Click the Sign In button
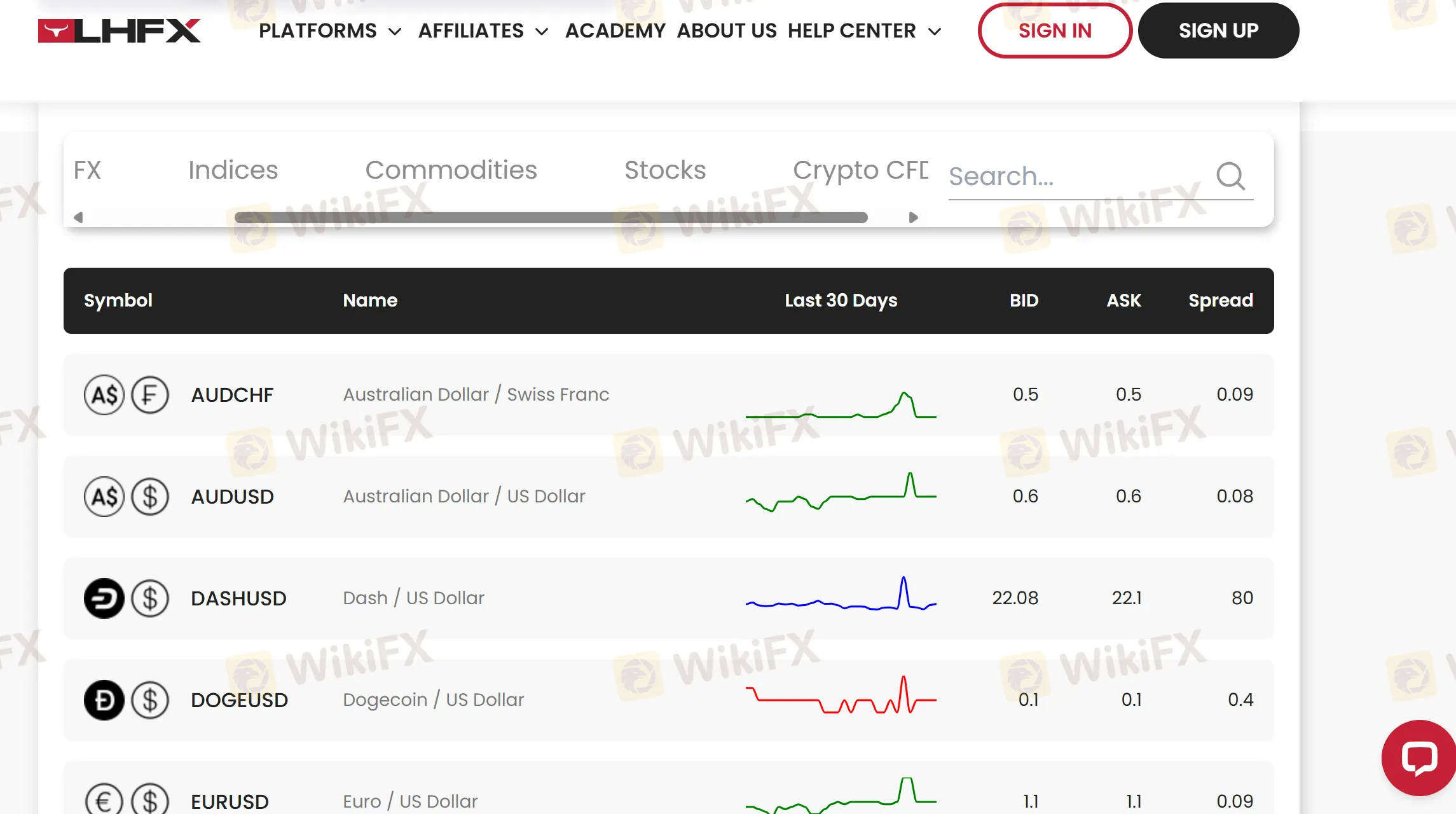 (1055, 31)
